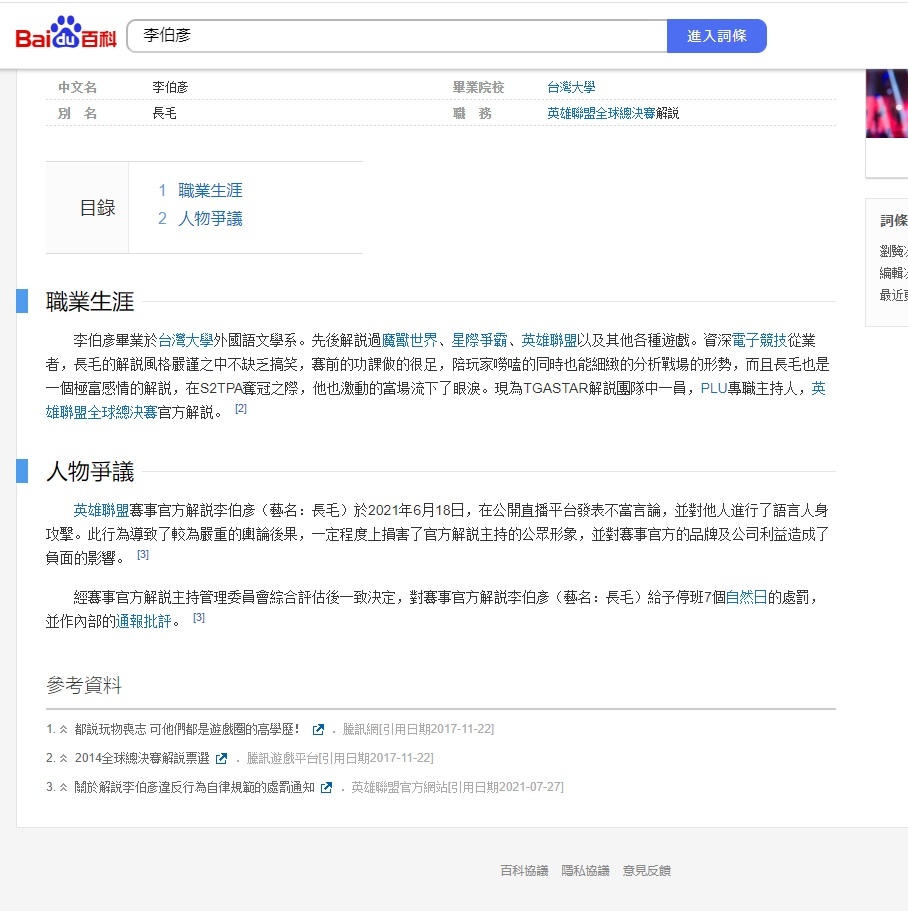Click source text 騰訊網[引用日期2017-11-22]

click(418, 729)
